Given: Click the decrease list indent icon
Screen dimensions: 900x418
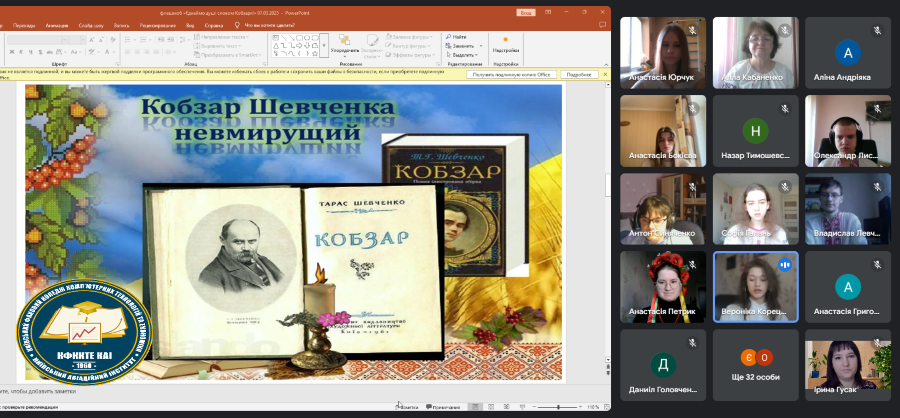Looking at the screenshot, I should [161, 40].
